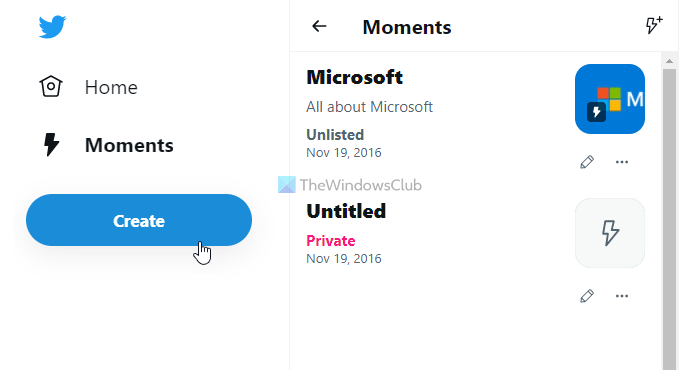Edit the Untitled moment with the pencil

587,296
